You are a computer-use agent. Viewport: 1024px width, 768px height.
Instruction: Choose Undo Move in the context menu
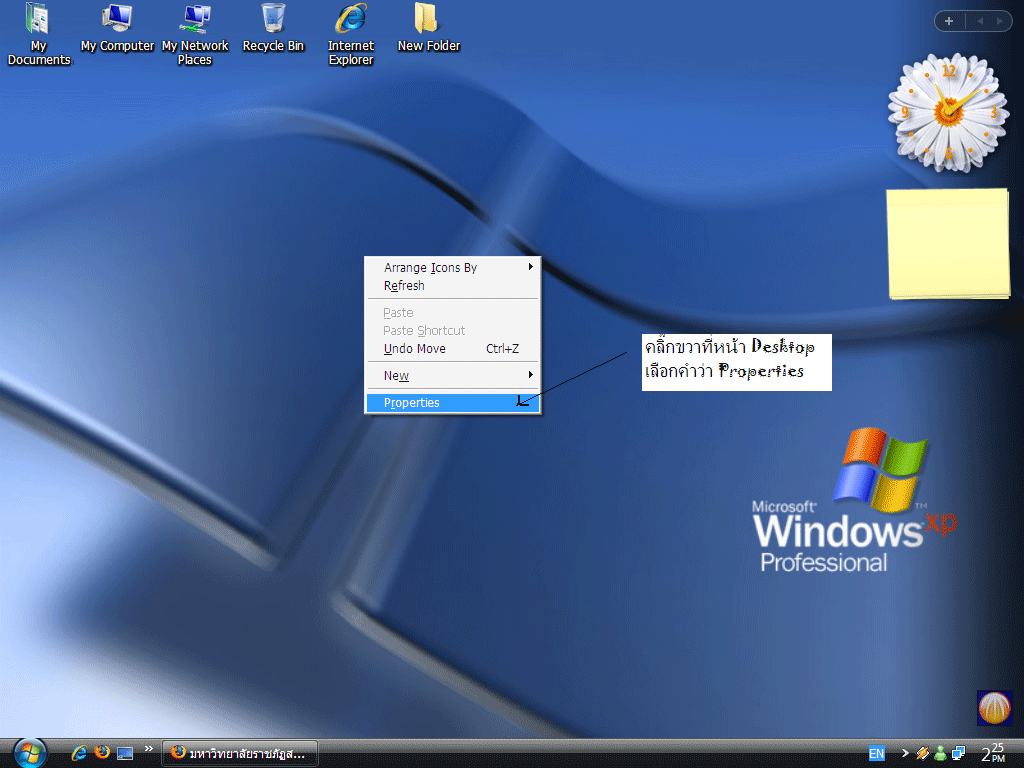tap(453, 349)
